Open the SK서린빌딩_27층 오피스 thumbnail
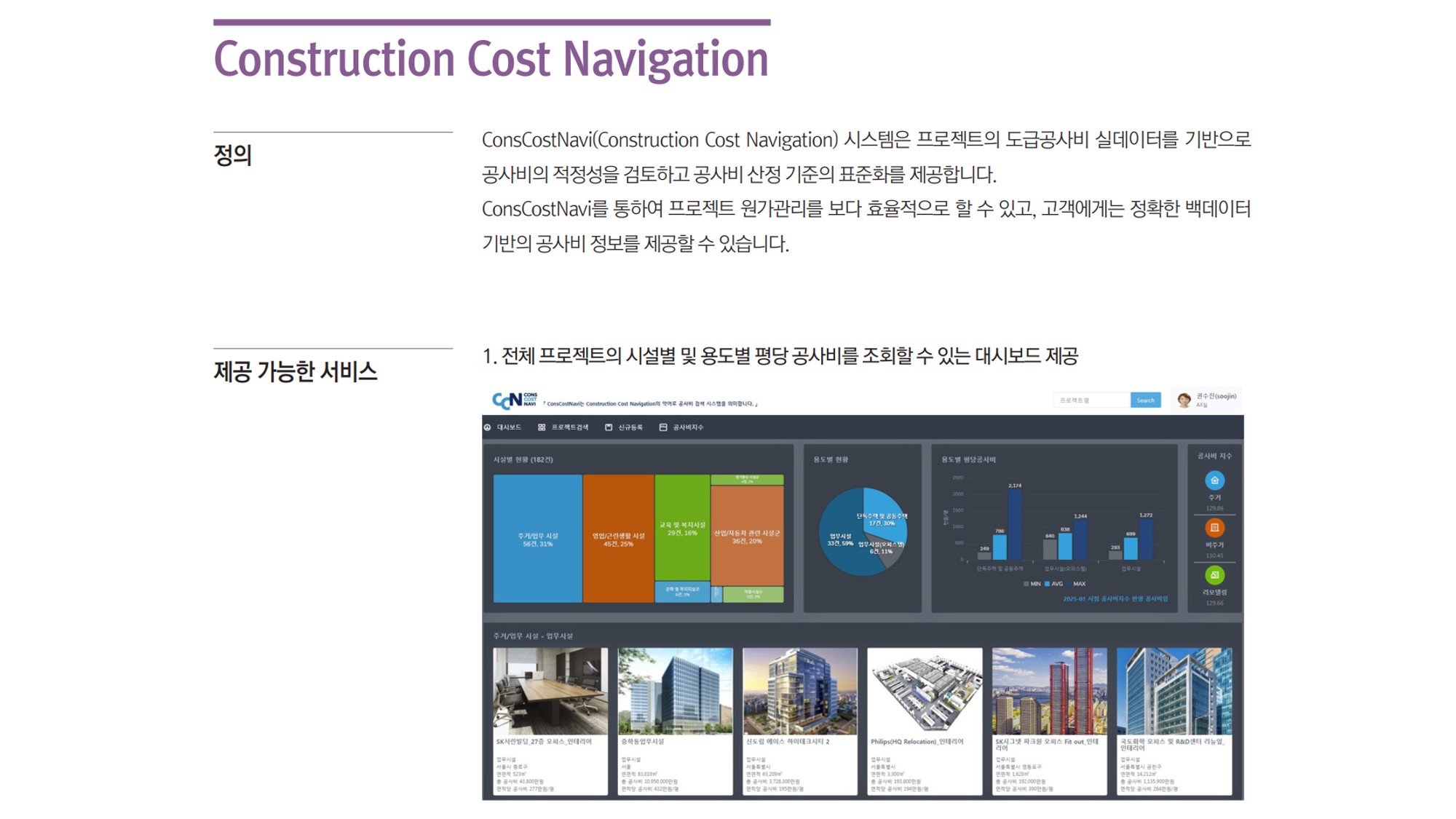 point(550,691)
